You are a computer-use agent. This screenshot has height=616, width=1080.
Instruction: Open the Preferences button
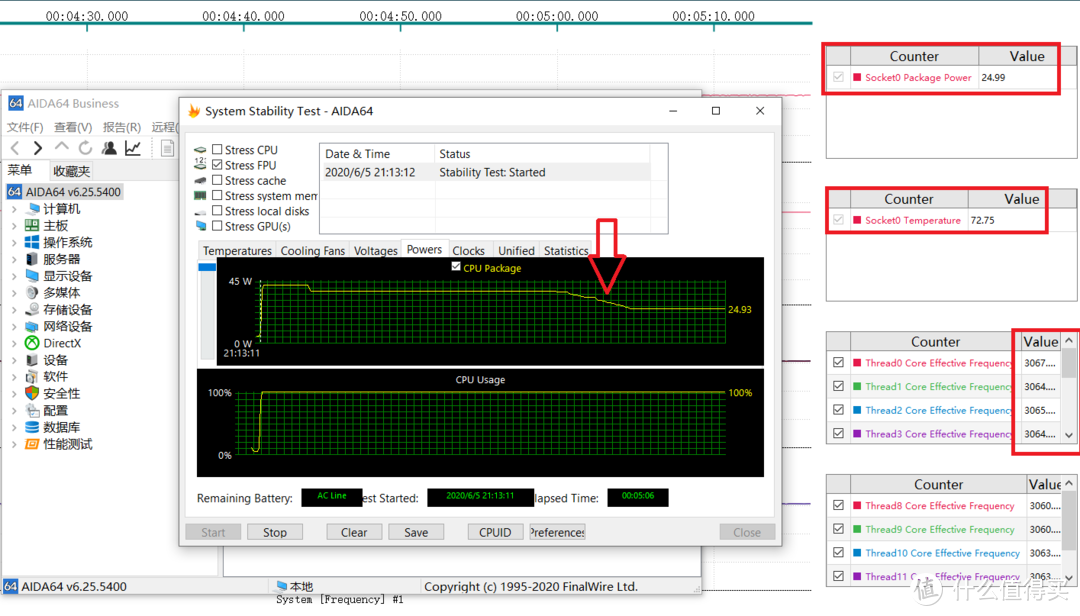557,532
